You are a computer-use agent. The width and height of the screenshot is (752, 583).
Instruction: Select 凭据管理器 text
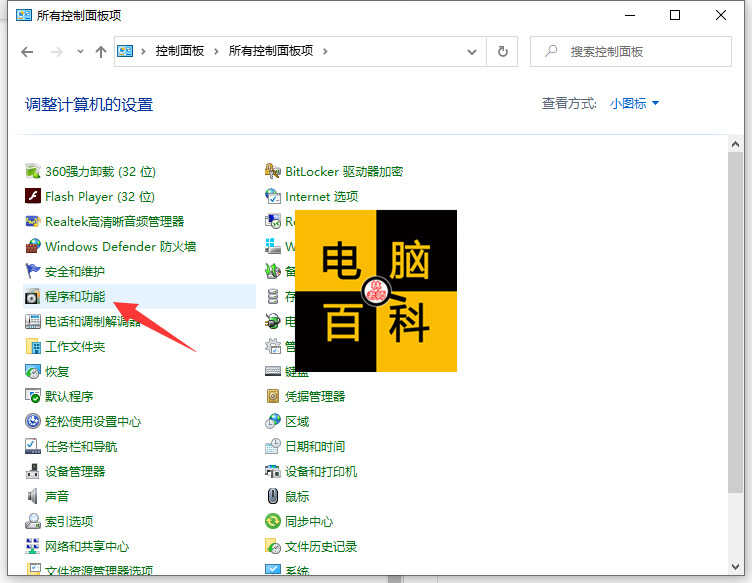pyautogui.click(x=315, y=396)
